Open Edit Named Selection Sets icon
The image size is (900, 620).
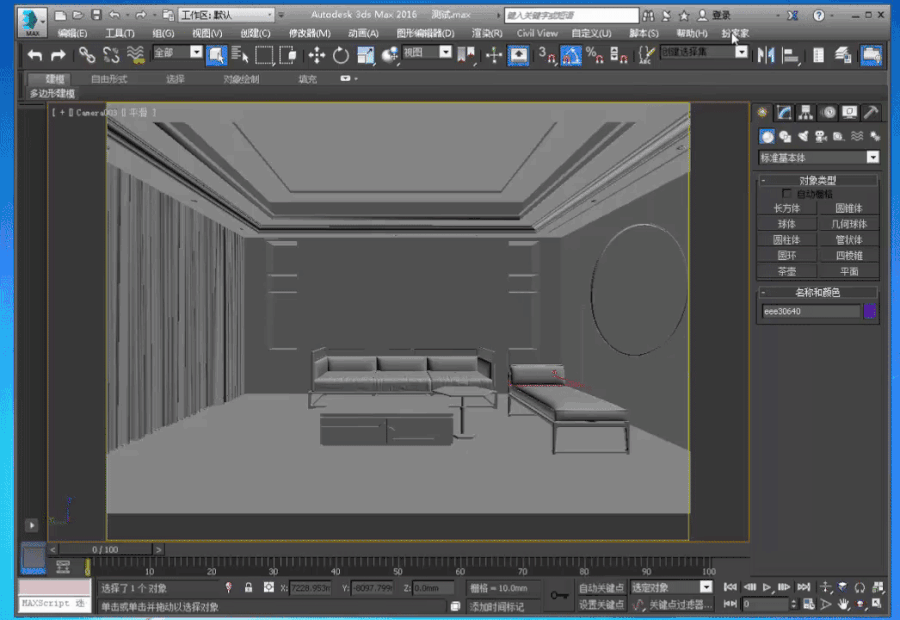646,55
